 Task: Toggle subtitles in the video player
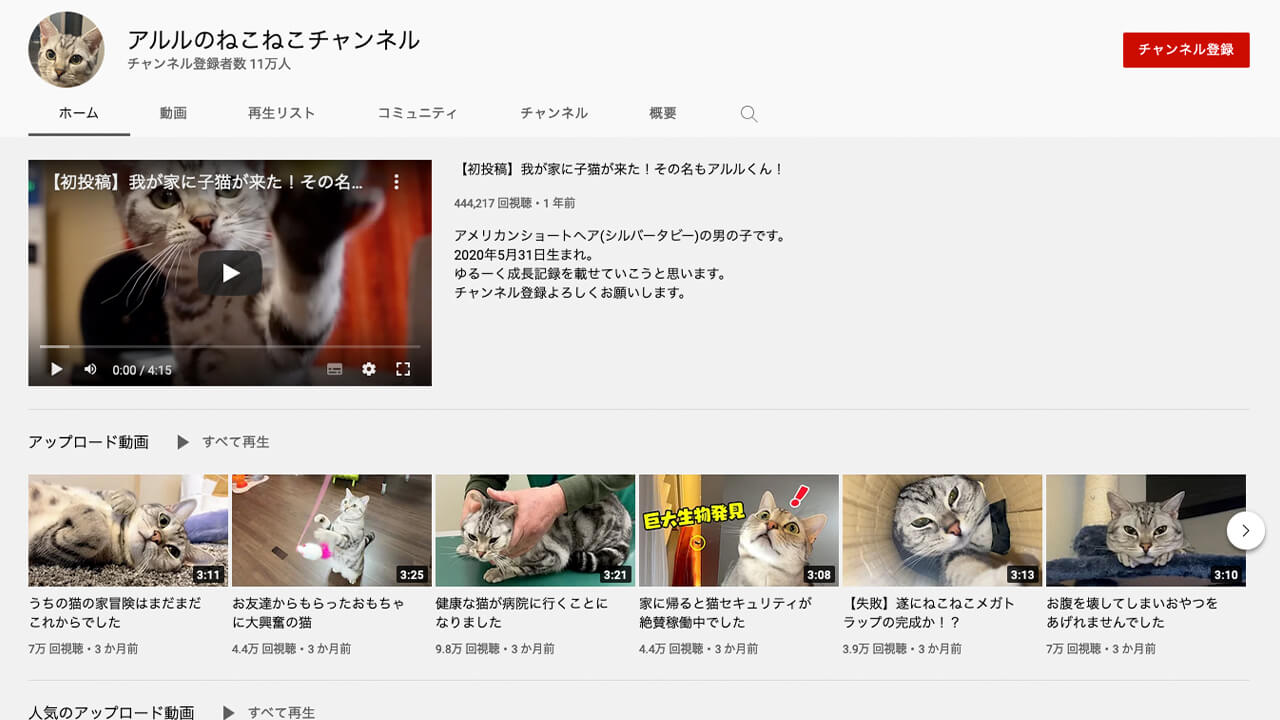coord(335,369)
